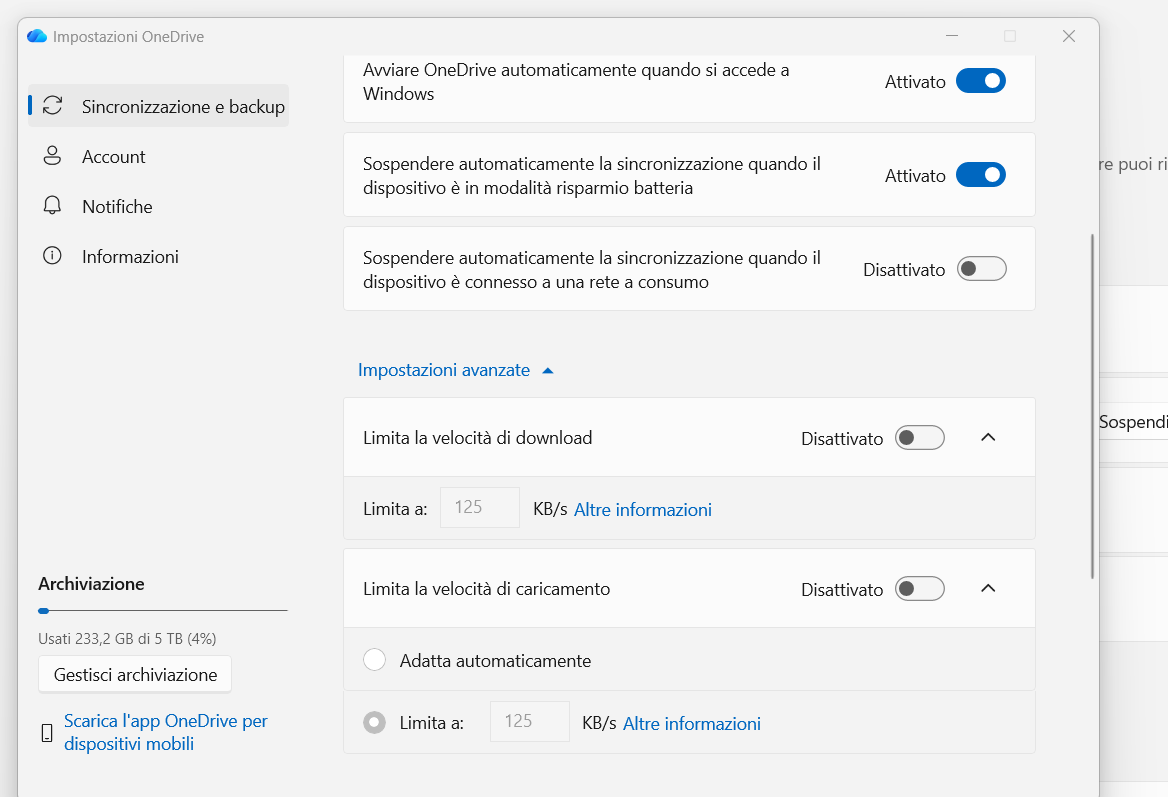Click Gestisci archiviazione button
This screenshot has height=797, width=1168.
click(x=135, y=675)
